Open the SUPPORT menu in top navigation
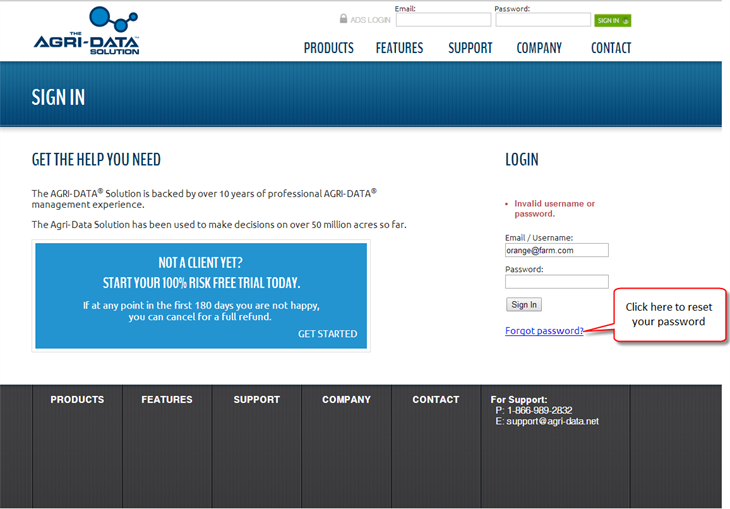Screen dimensions: 730x509 tap(470, 48)
